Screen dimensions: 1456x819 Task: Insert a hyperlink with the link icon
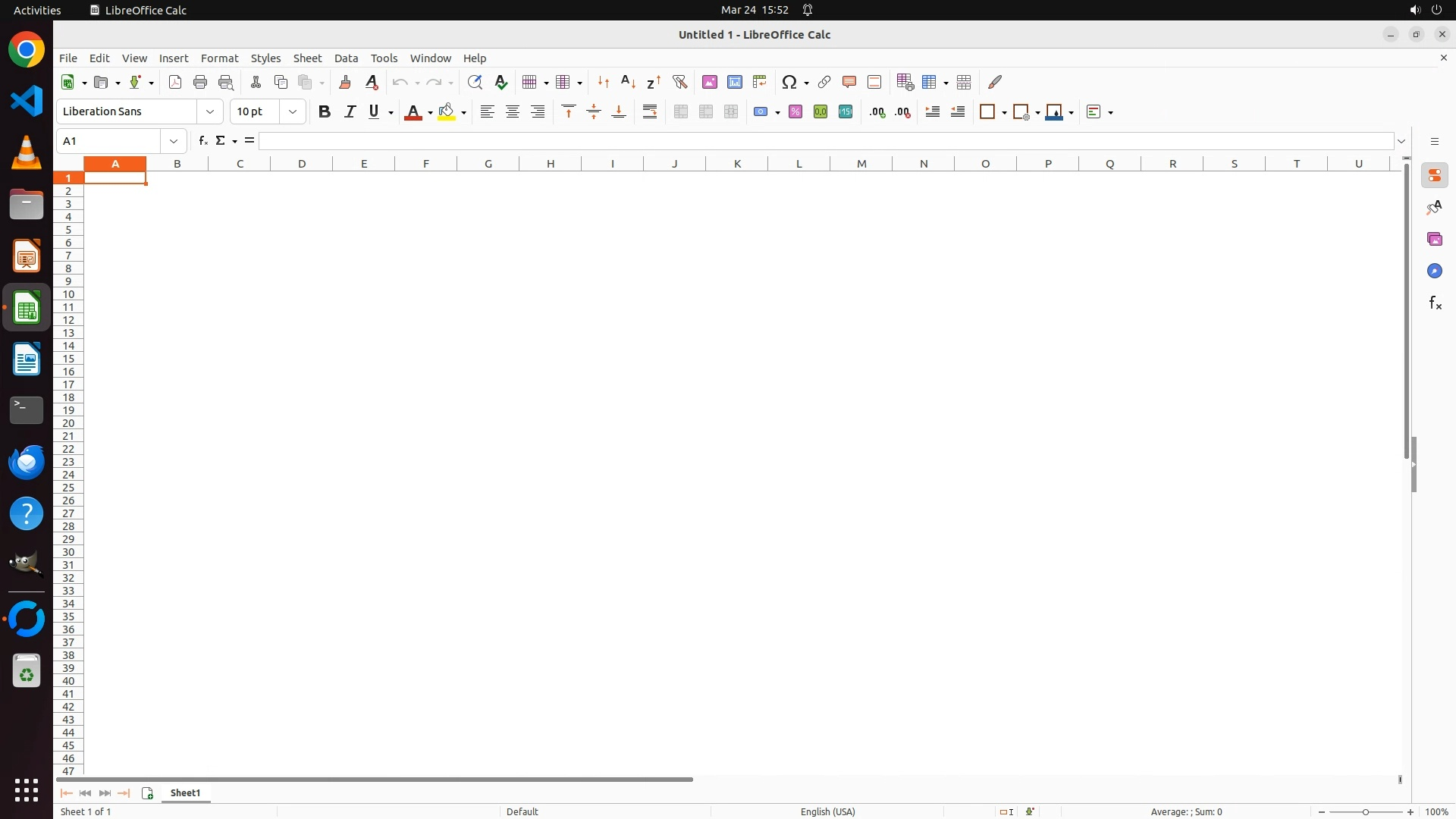click(x=824, y=82)
